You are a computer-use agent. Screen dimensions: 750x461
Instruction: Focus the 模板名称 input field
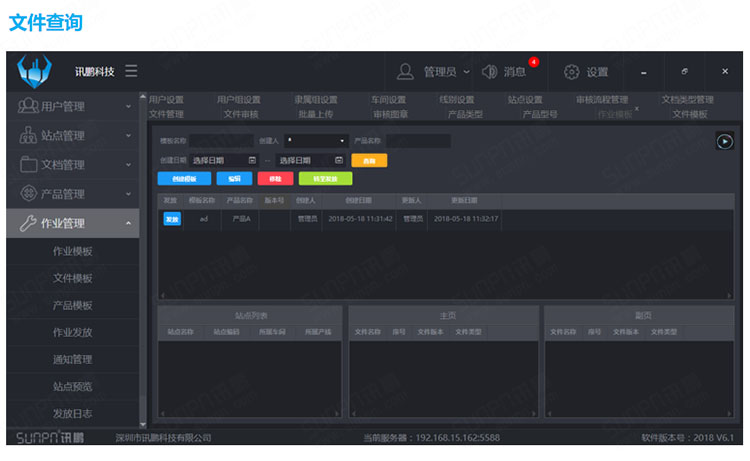point(220,141)
